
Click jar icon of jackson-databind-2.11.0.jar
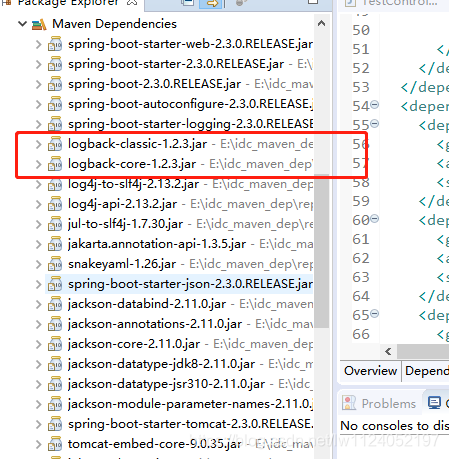coord(55,304)
